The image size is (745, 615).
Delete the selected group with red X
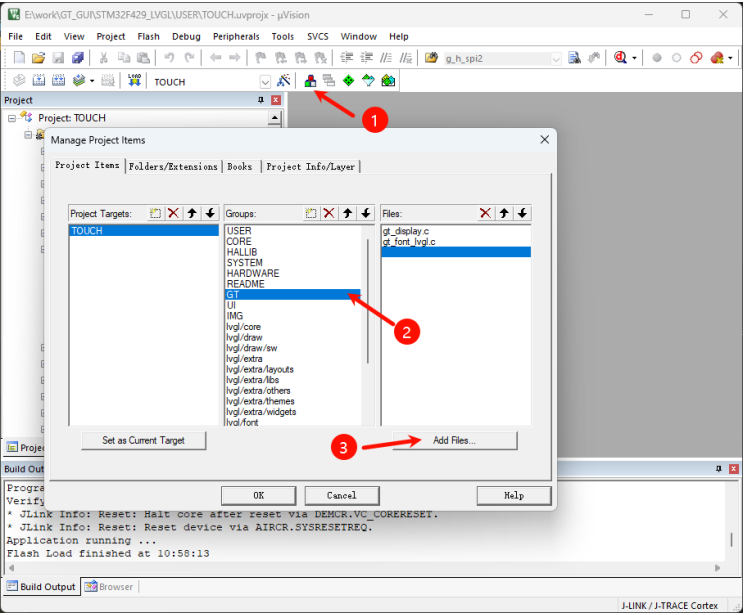tap(329, 213)
